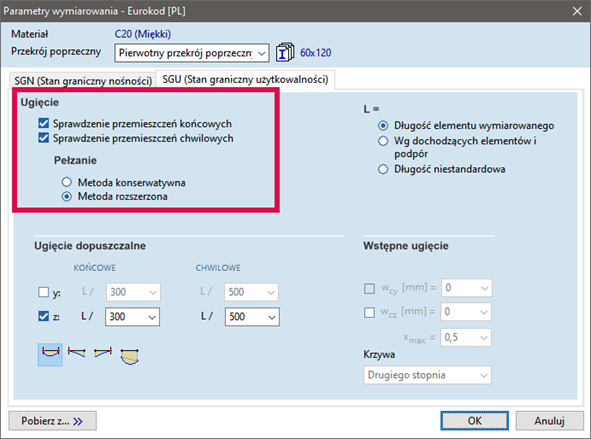This screenshot has width=591, height=439.
Task: Select the plate deflection shape icon
Action: (x=130, y=356)
